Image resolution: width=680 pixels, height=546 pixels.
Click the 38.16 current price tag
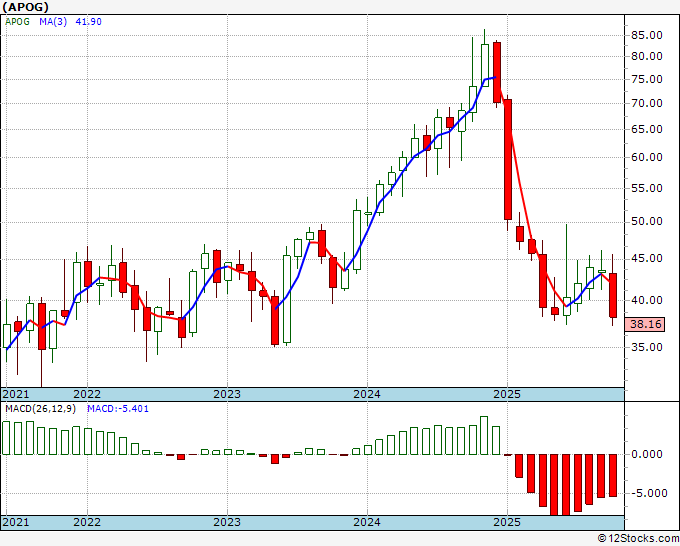click(x=645, y=324)
